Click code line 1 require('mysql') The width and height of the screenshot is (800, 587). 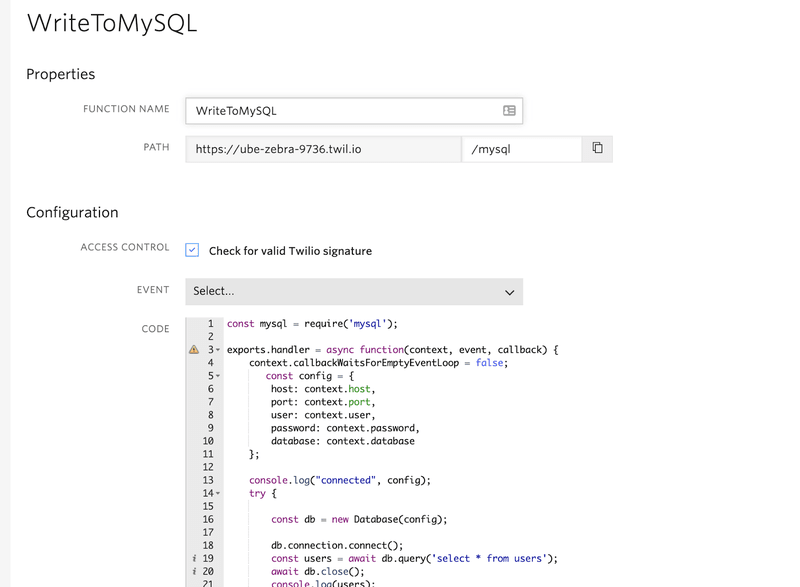(312, 324)
